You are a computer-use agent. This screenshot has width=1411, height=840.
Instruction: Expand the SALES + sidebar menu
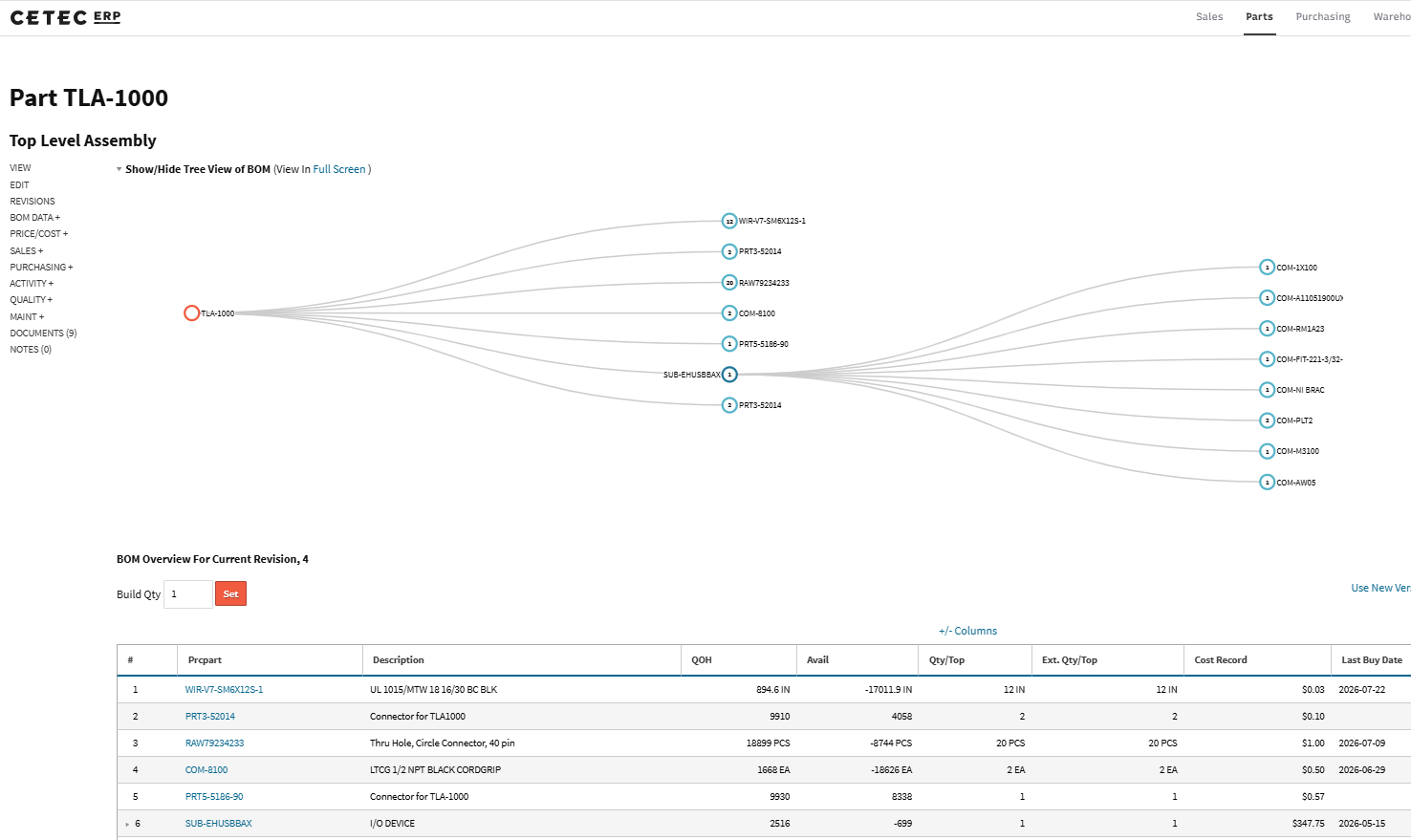click(x=27, y=251)
